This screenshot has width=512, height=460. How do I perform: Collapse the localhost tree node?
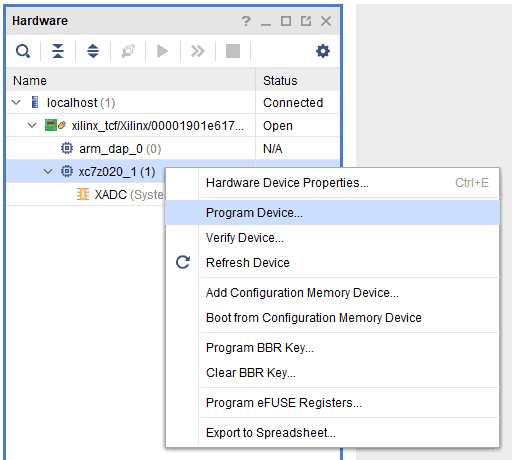click(x=16, y=102)
